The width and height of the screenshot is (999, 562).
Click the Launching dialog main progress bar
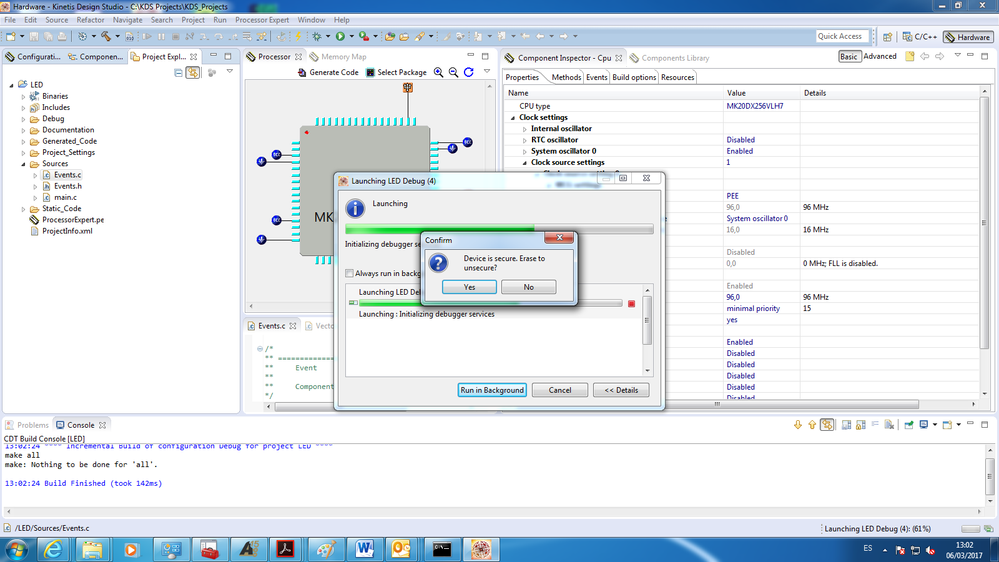point(499,229)
